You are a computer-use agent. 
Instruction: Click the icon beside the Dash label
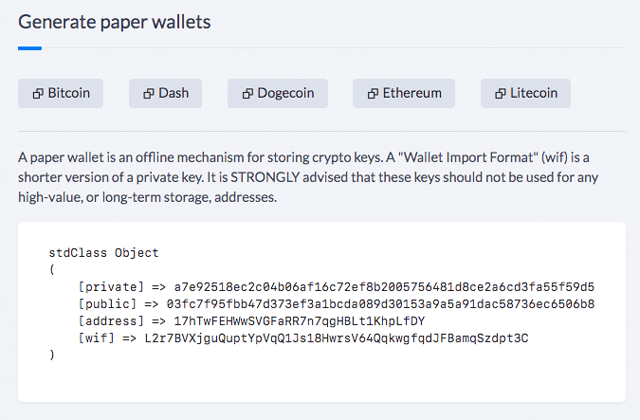pos(149,94)
